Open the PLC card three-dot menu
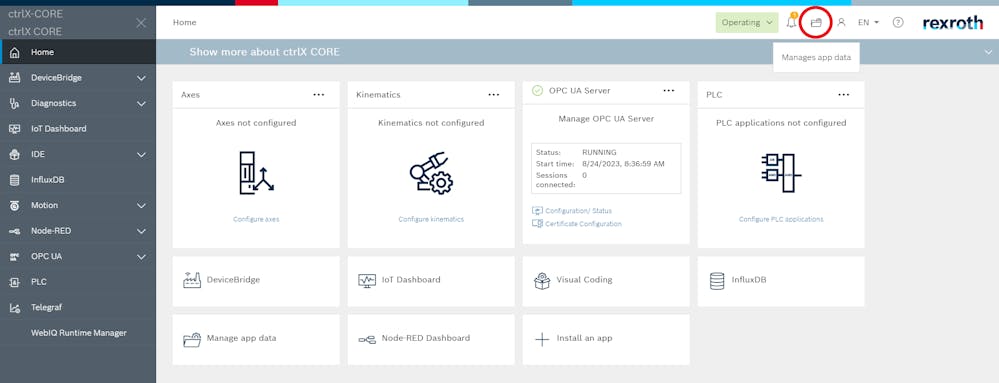Image resolution: width=999 pixels, height=383 pixels. click(844, 94)
